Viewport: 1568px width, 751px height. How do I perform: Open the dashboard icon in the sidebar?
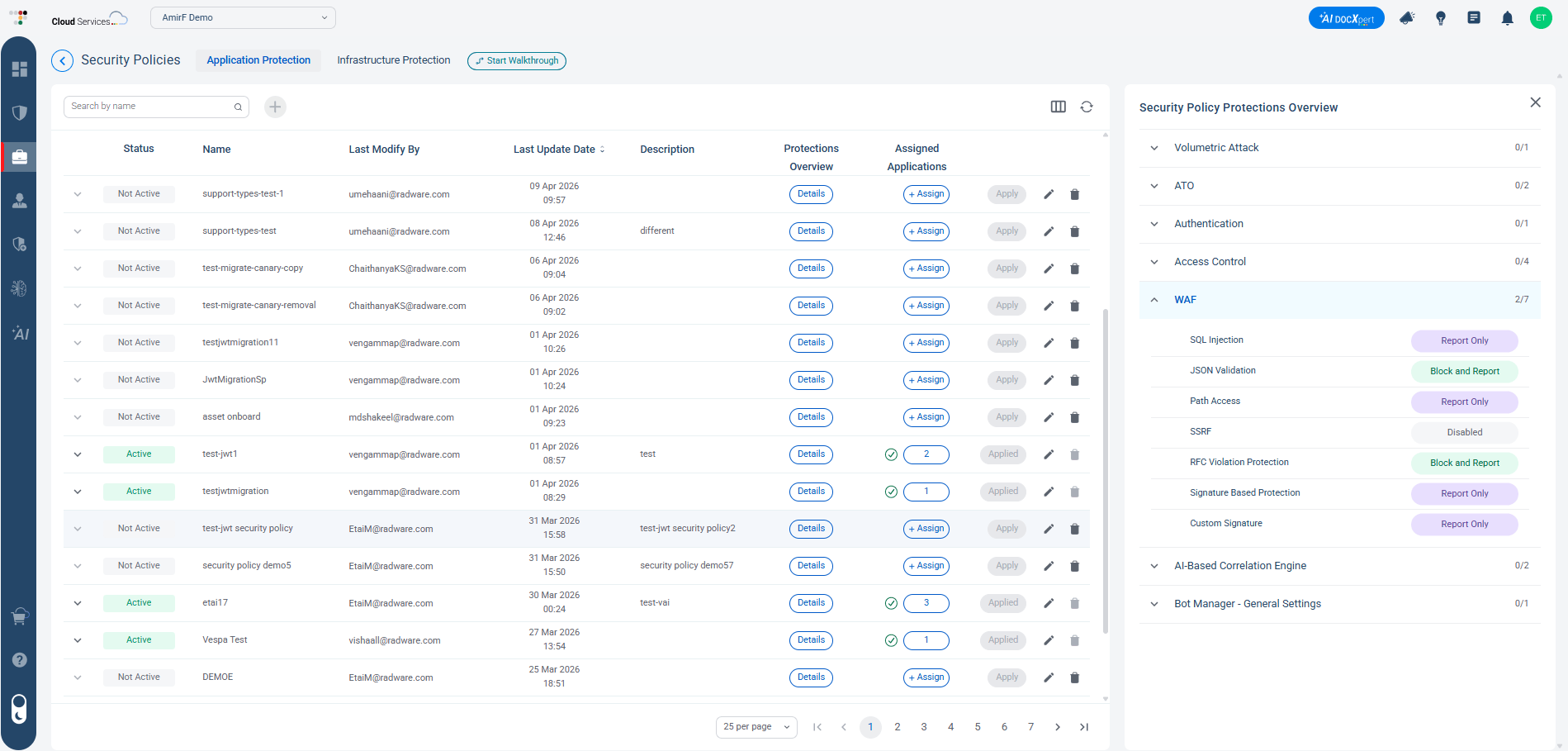(20, 69)
